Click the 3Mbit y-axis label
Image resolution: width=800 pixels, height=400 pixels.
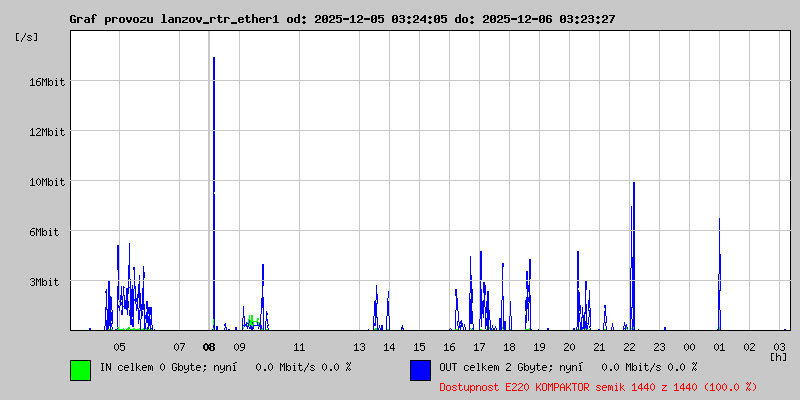(47, 282)
